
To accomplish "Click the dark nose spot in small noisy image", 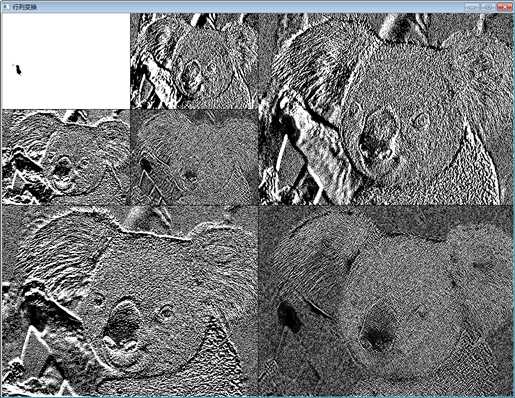I will point(191,175).
